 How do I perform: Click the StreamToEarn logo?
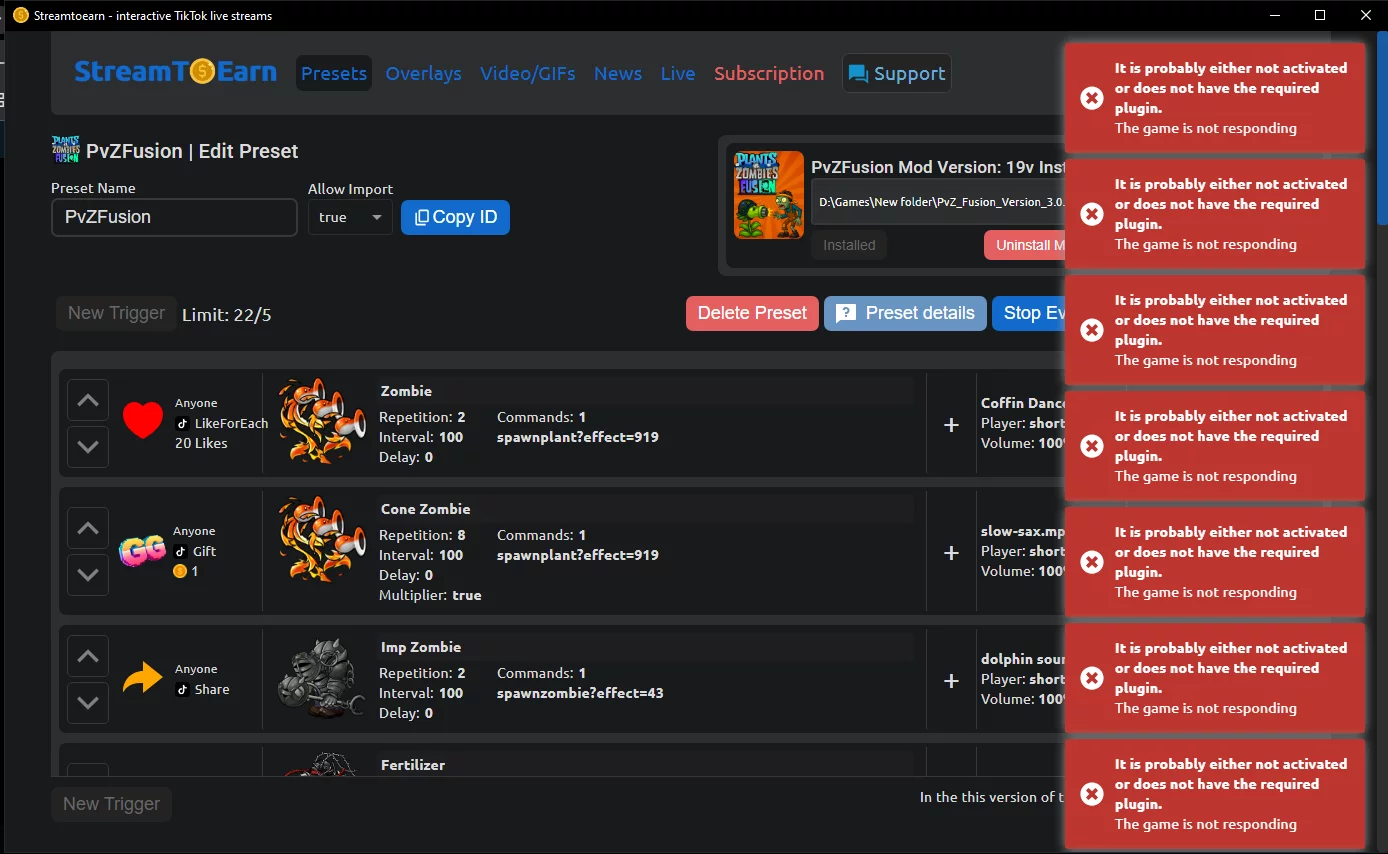(x=175, y=72)
